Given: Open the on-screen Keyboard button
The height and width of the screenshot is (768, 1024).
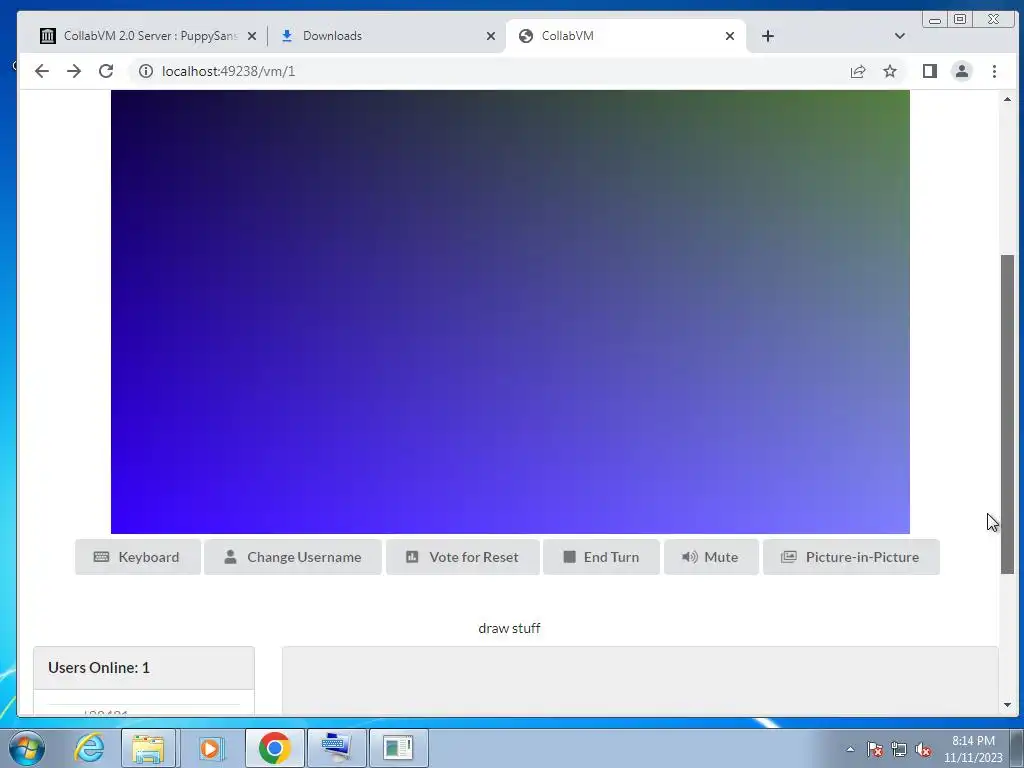Looking at the screenshot, I should point(138,557).
